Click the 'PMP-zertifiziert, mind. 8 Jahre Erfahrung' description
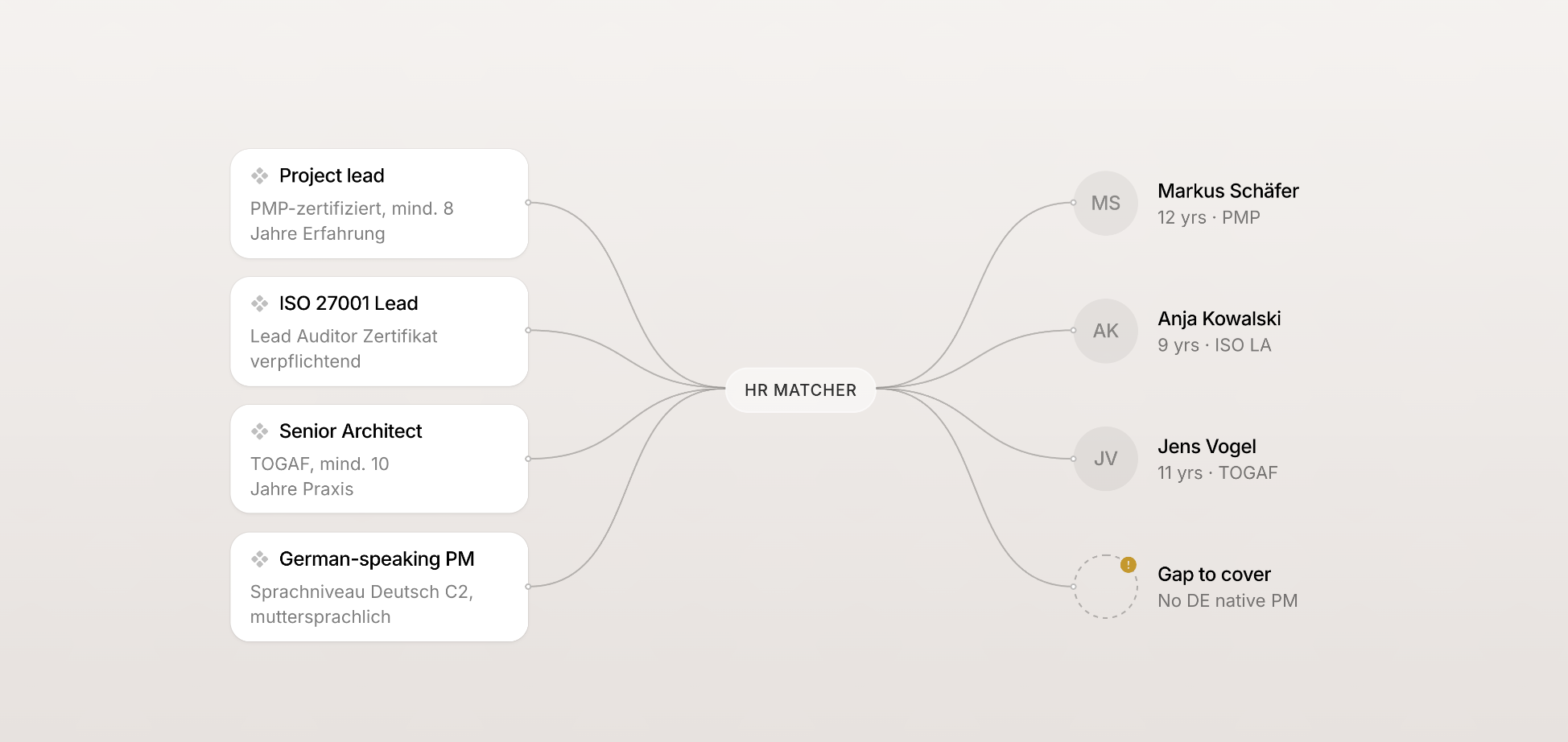The width and height of the screenshot is (1568, 742). tap(352, 221)
